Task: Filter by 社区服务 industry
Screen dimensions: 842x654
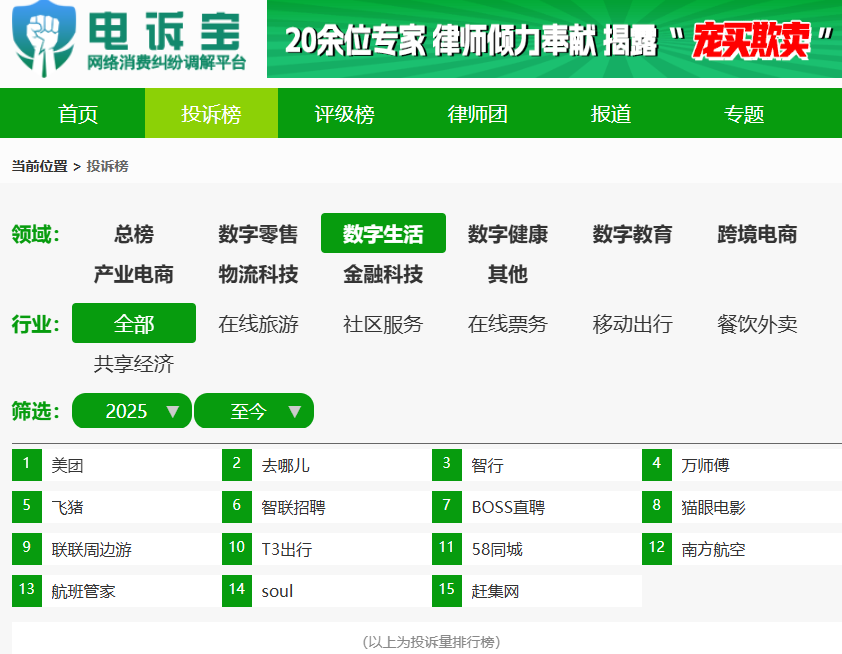Action: point(383,324)
